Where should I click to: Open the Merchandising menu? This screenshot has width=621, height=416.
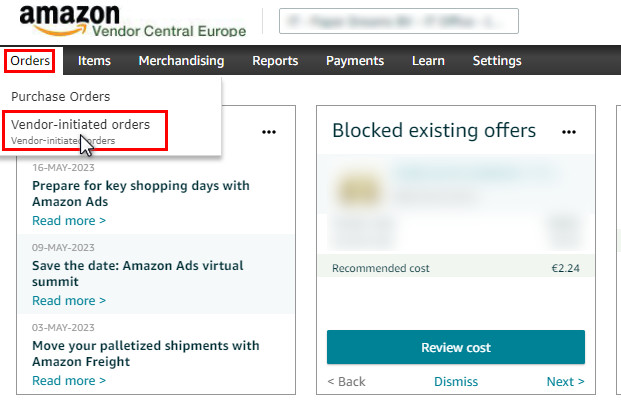(x=181, y=61)
